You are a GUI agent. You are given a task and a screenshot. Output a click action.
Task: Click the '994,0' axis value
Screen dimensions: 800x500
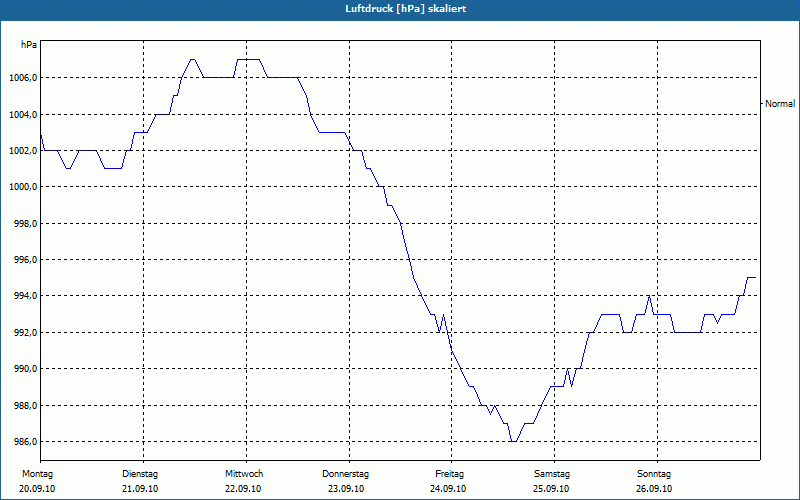25,296
